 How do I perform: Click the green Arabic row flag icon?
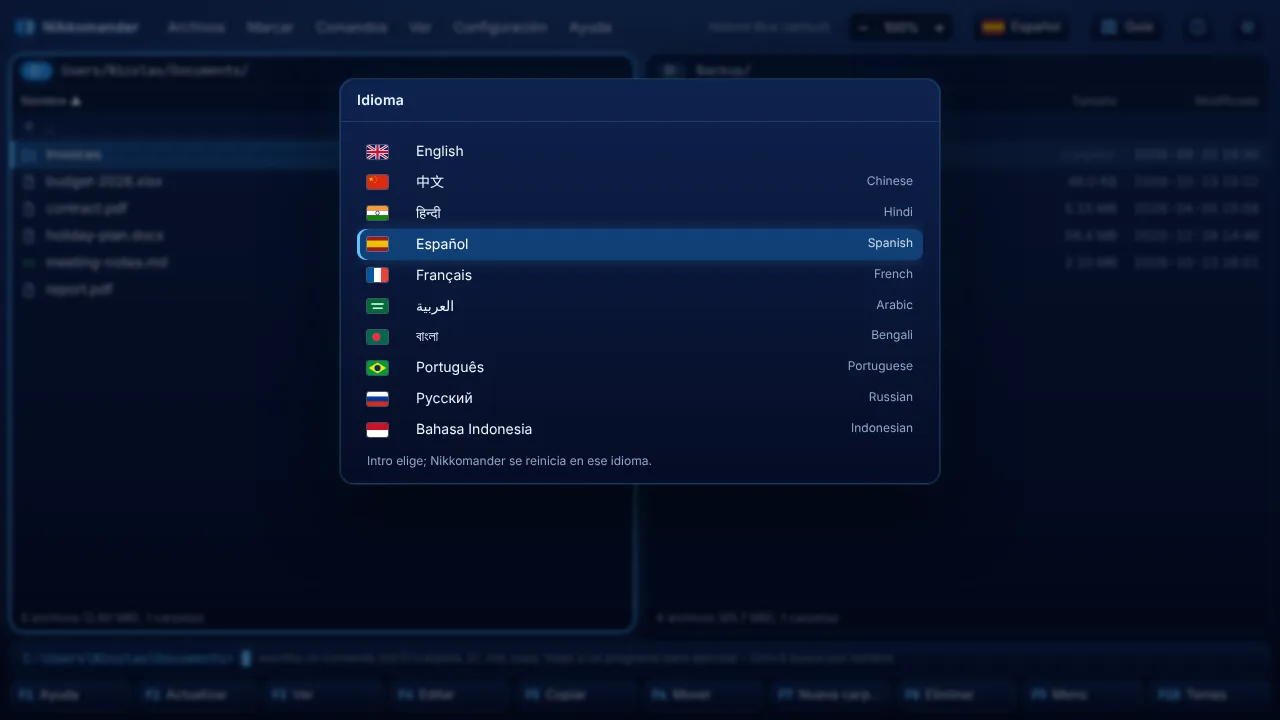[x=377, y=306]
